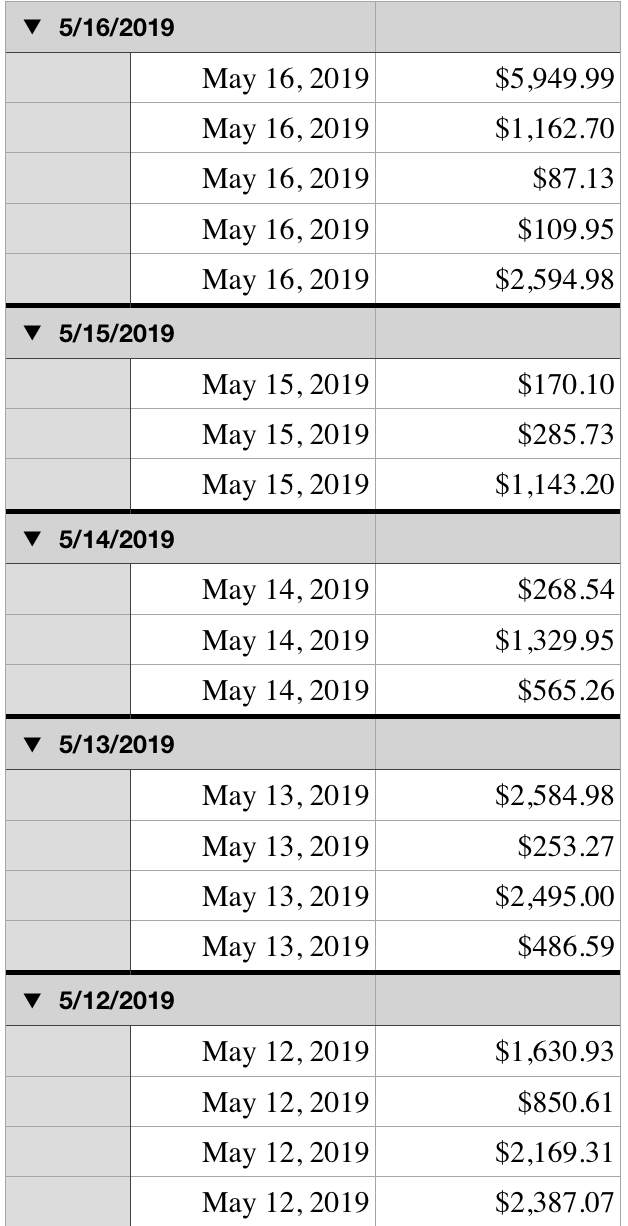
Task: Select the $109.95 cell
Action: pyautogui.click(x=498, y=231)
